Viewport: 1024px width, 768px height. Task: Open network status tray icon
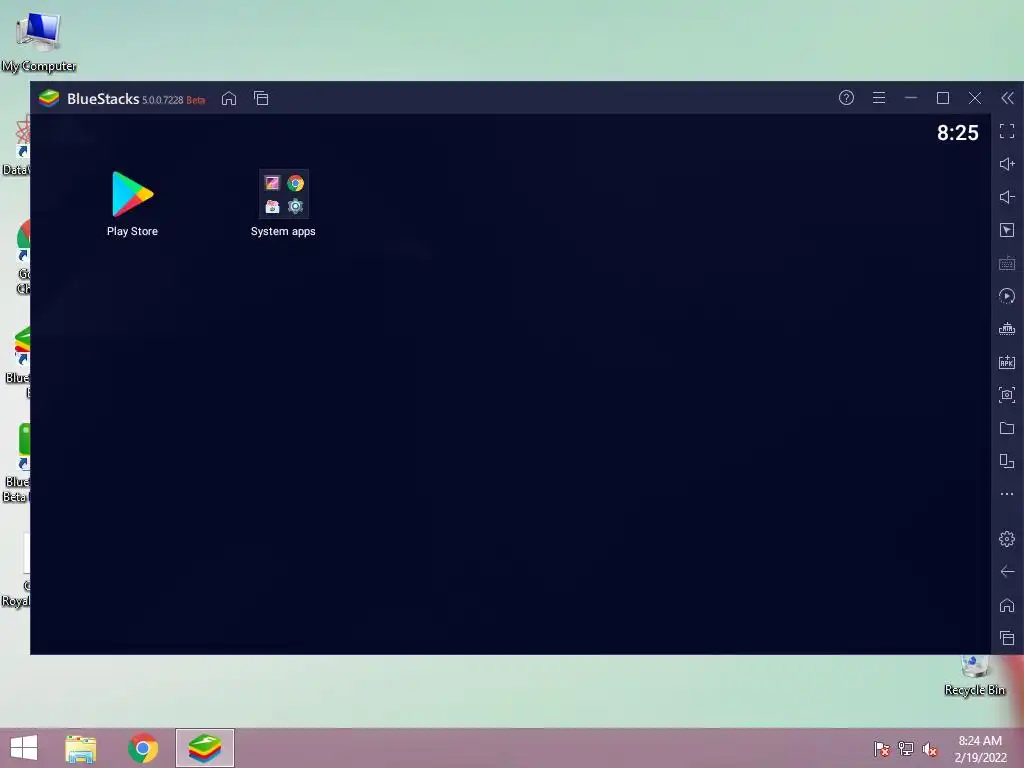tap(906, 749)
